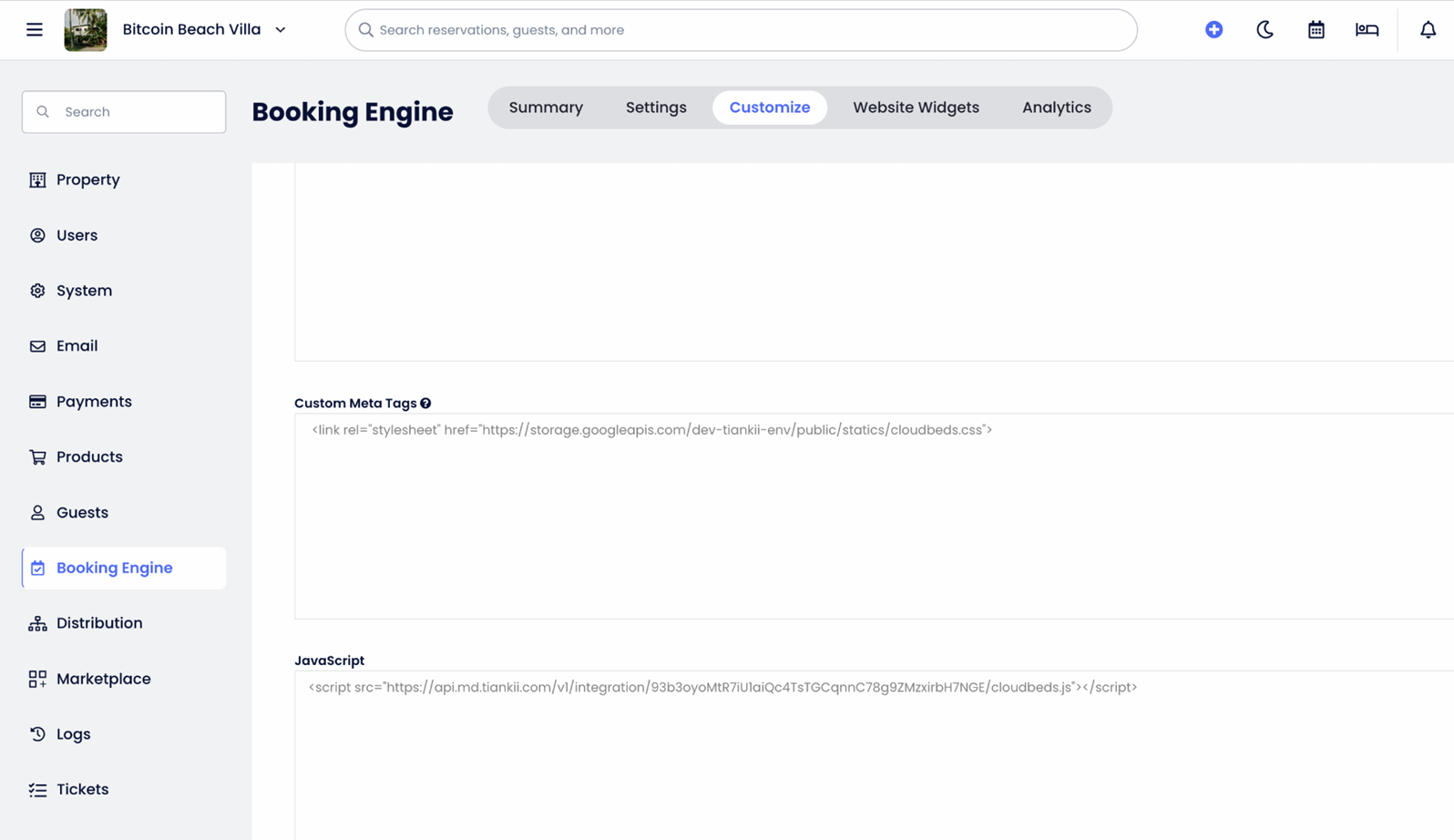Open the hamburger main menu

(35, 30)
